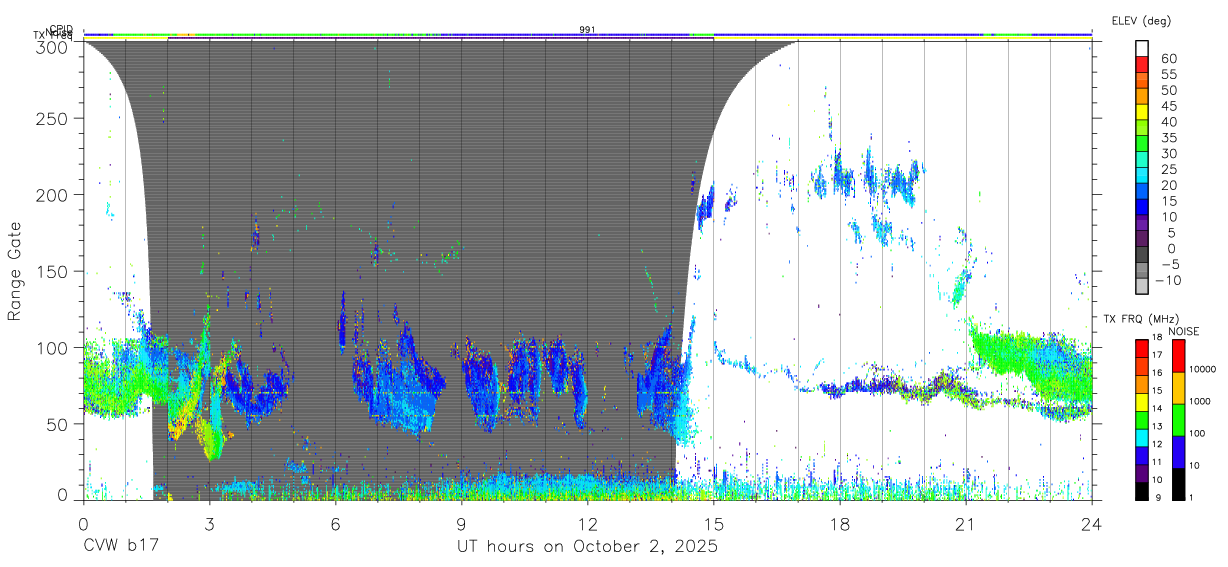
Task: Click the '35' label on ELEV colorbar
Action: point(1169,137)
